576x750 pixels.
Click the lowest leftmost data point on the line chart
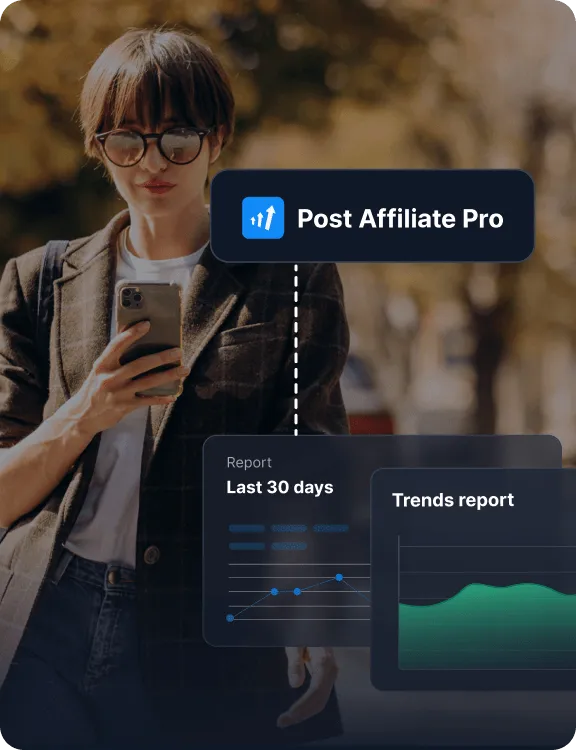click(230, 618)
